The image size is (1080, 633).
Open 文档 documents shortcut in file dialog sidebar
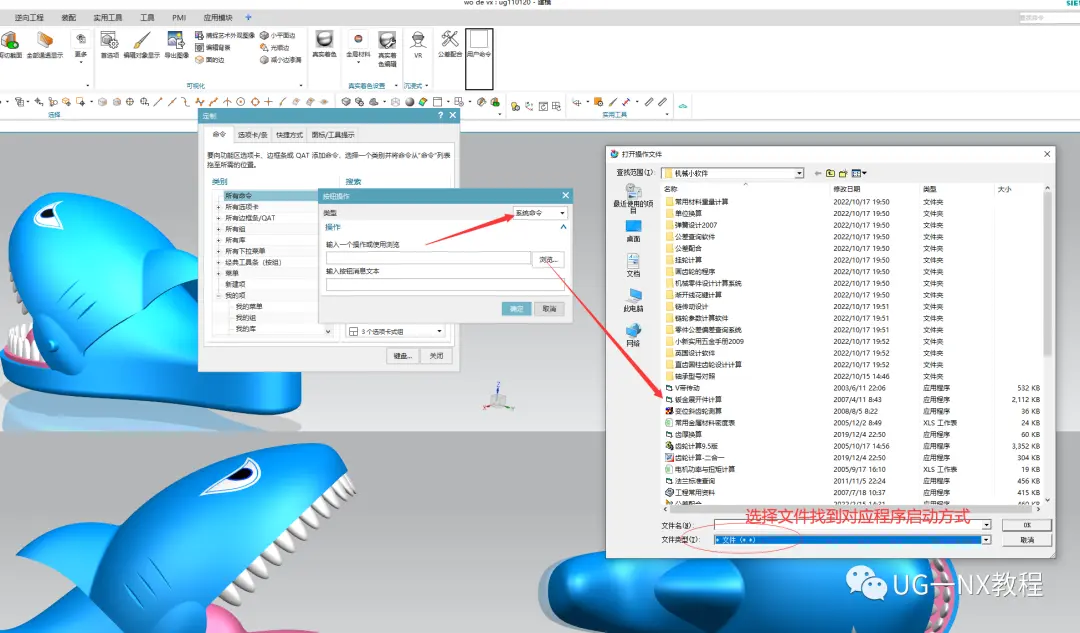tap(633, 265)
